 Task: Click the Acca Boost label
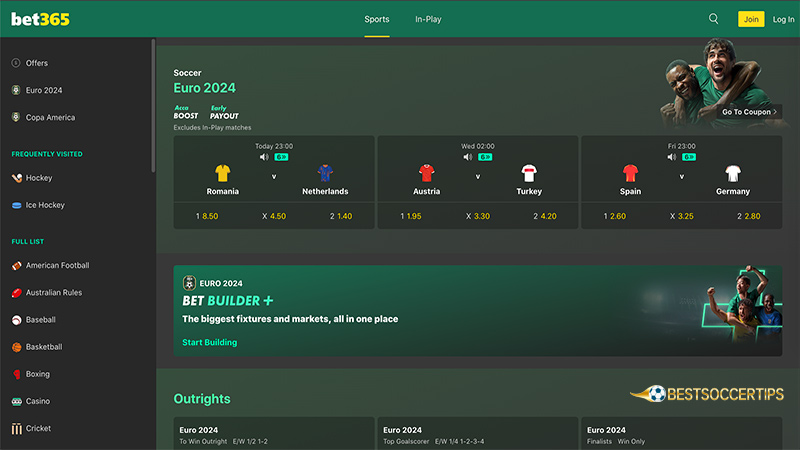186,112
